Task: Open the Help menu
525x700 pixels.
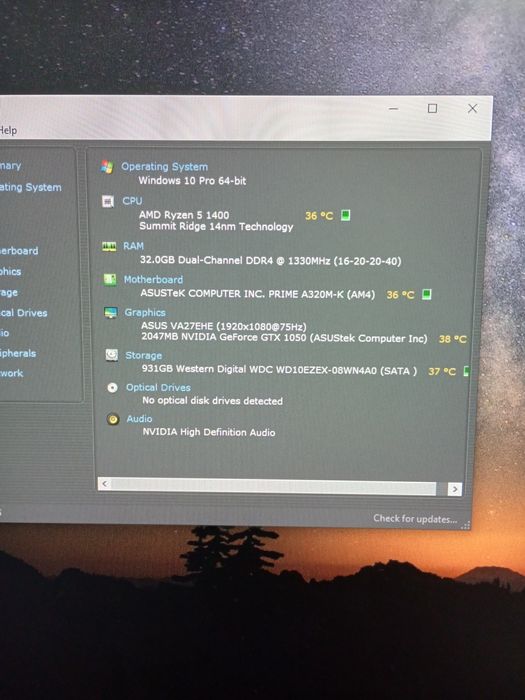Action: pyautogui.click(x=8, y=130)
